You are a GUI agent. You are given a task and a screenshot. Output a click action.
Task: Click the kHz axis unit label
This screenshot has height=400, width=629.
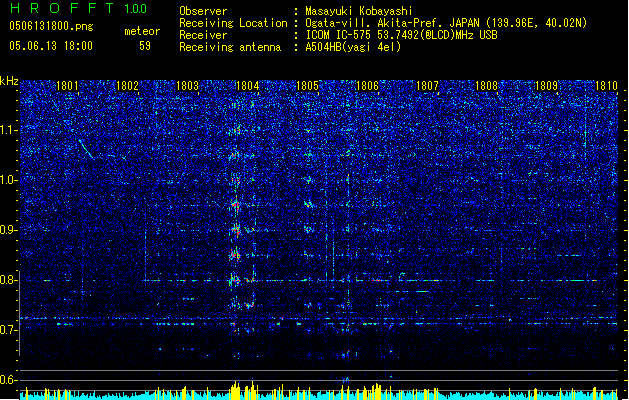click(9, 81)
